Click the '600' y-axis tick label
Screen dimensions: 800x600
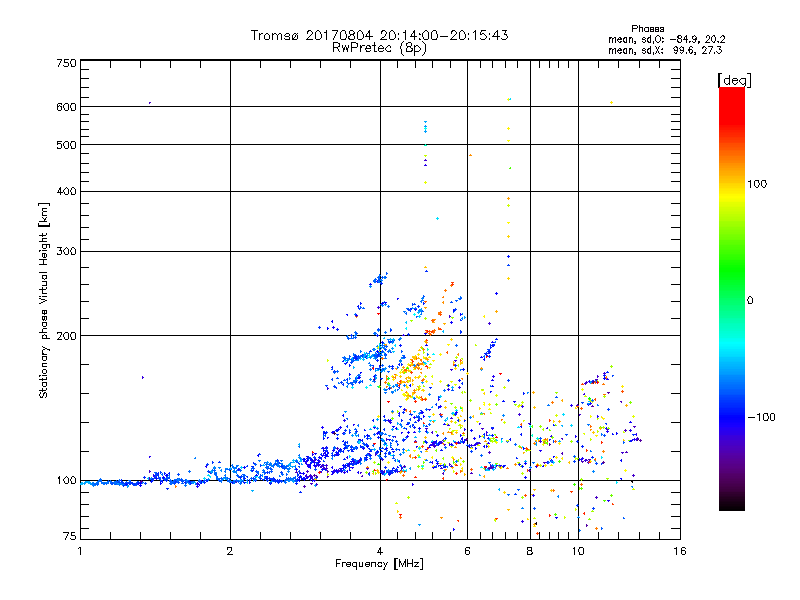click(66, 107)
